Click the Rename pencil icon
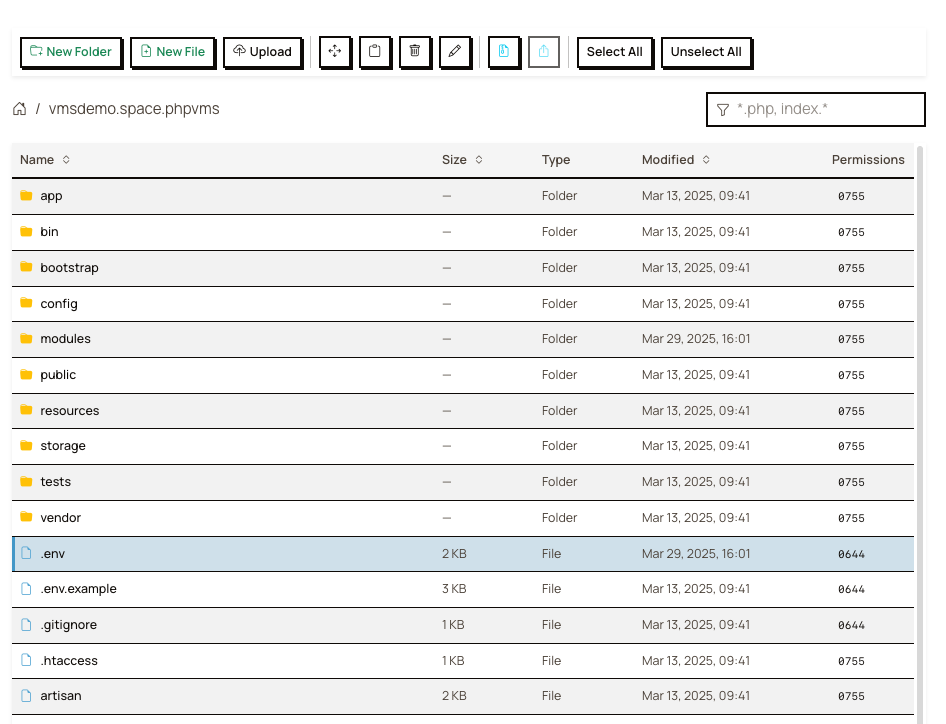The height and width of the screenshot is (724, 946). pos(455,51)
